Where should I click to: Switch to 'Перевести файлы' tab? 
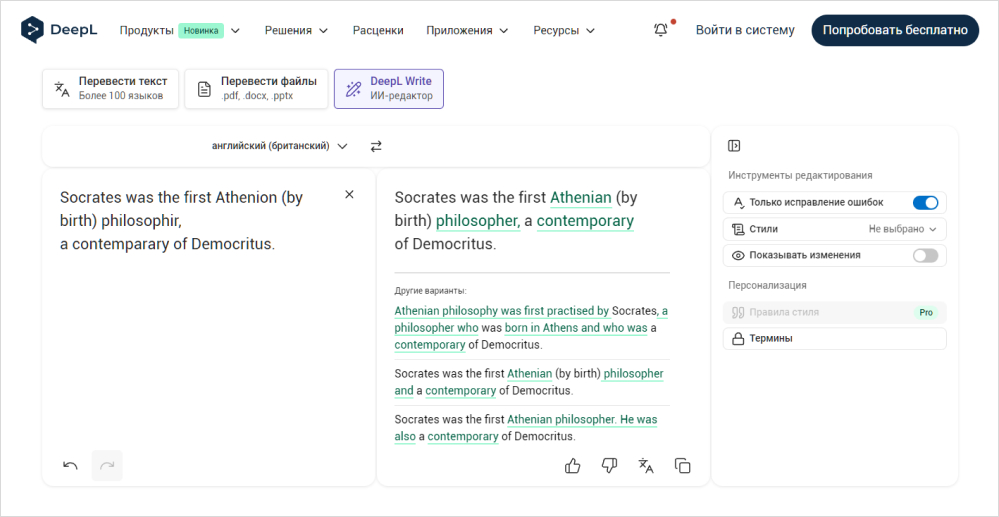258,88
